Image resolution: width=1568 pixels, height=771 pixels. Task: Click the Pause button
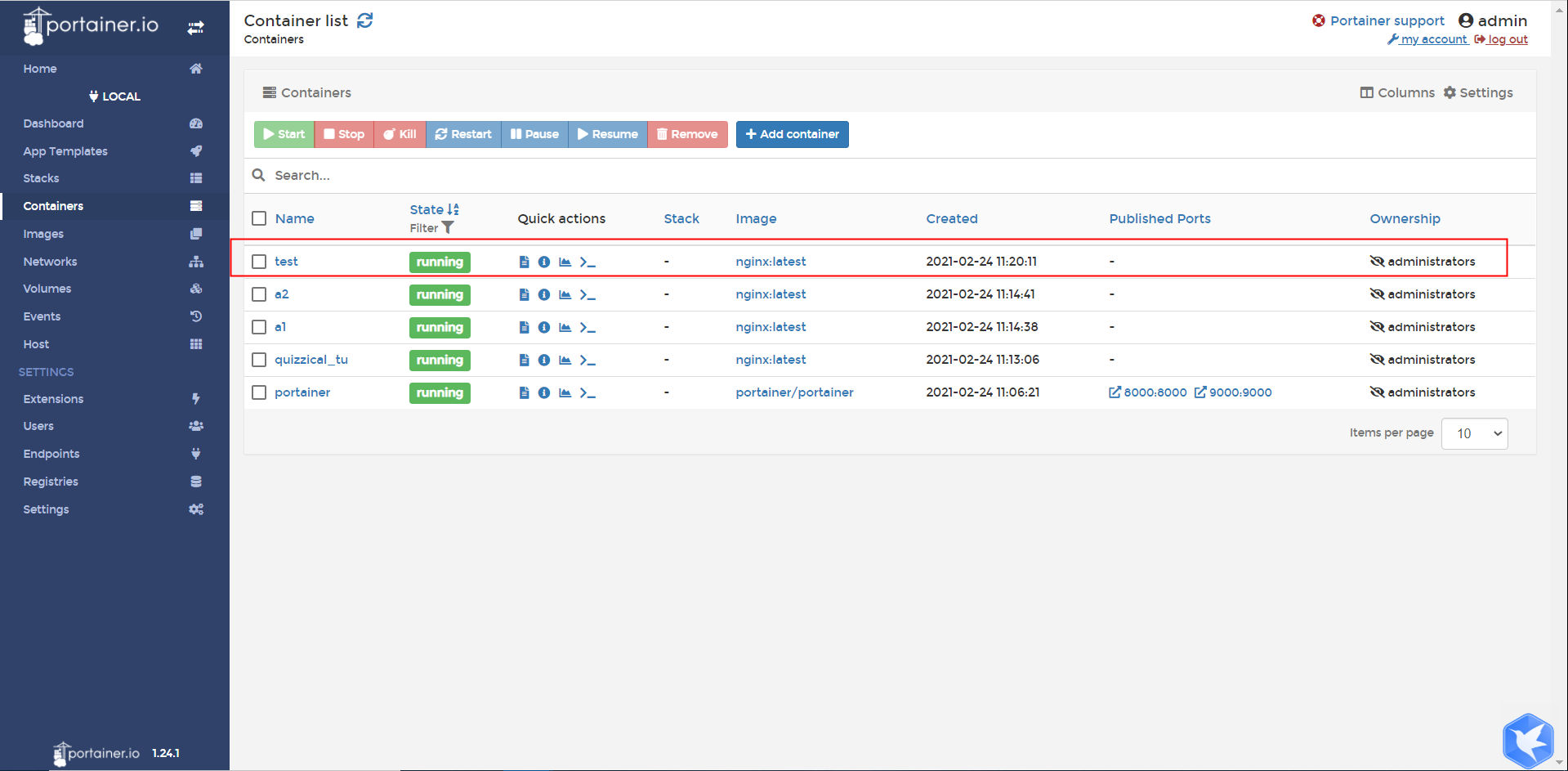pos(534,134)
